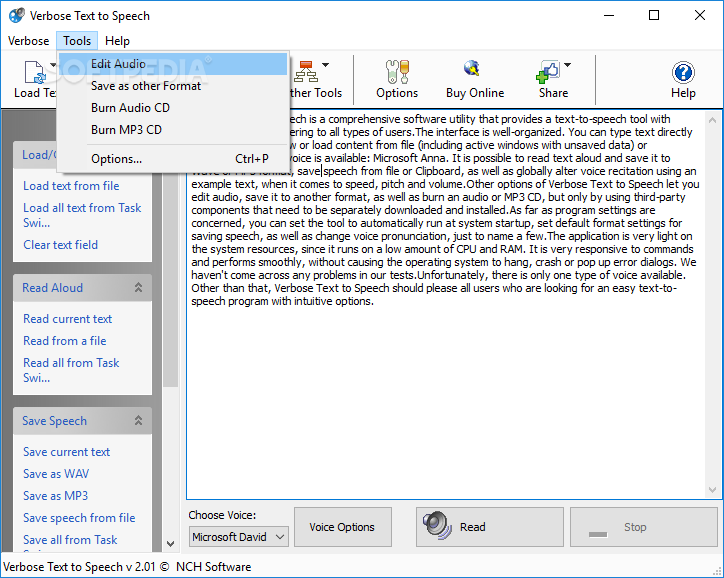724x578 pixels.
Task: Close the open Tools menu
Action: [x=77, y=41]
